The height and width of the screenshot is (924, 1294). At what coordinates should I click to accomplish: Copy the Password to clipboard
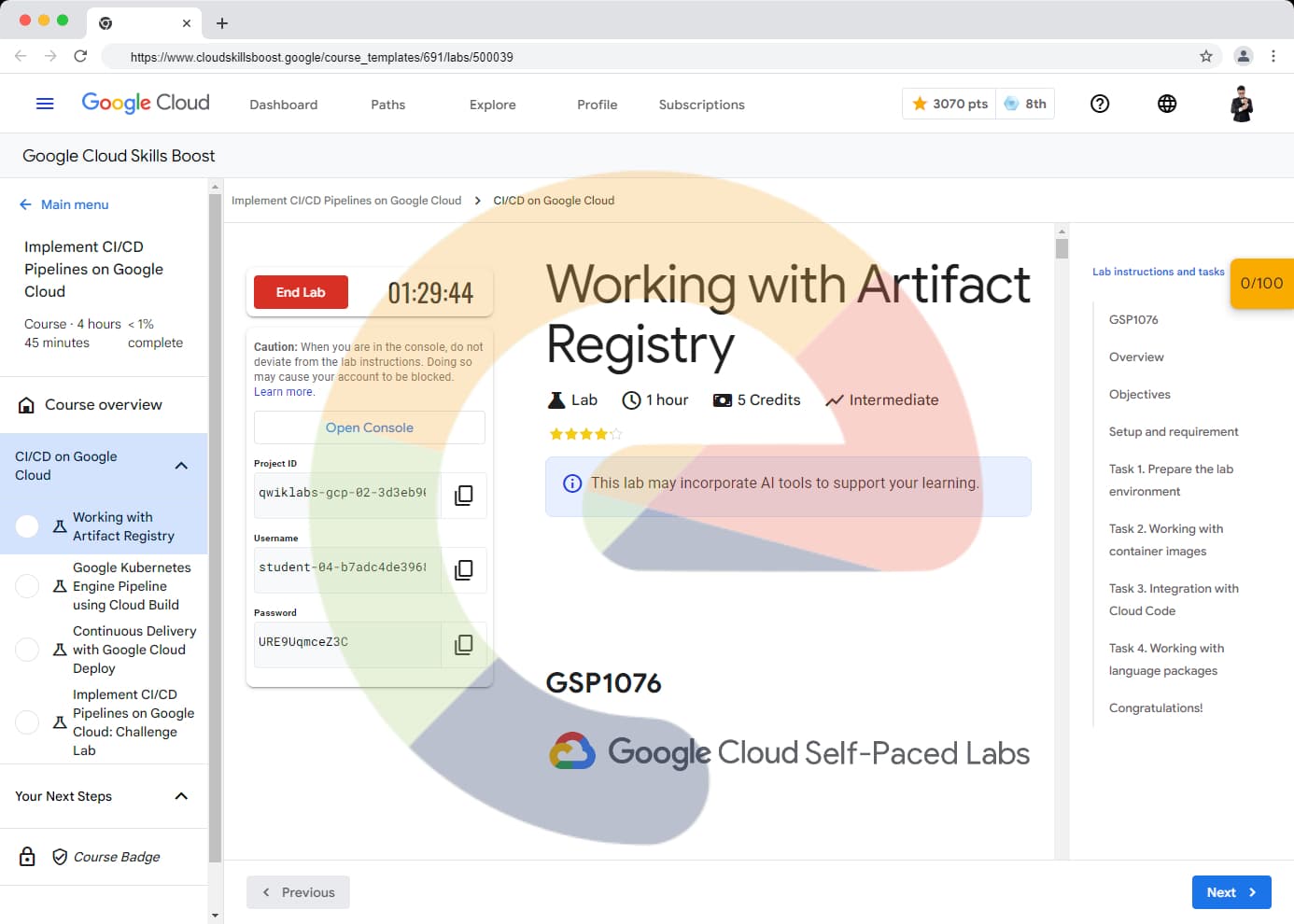tap(463, 645)
